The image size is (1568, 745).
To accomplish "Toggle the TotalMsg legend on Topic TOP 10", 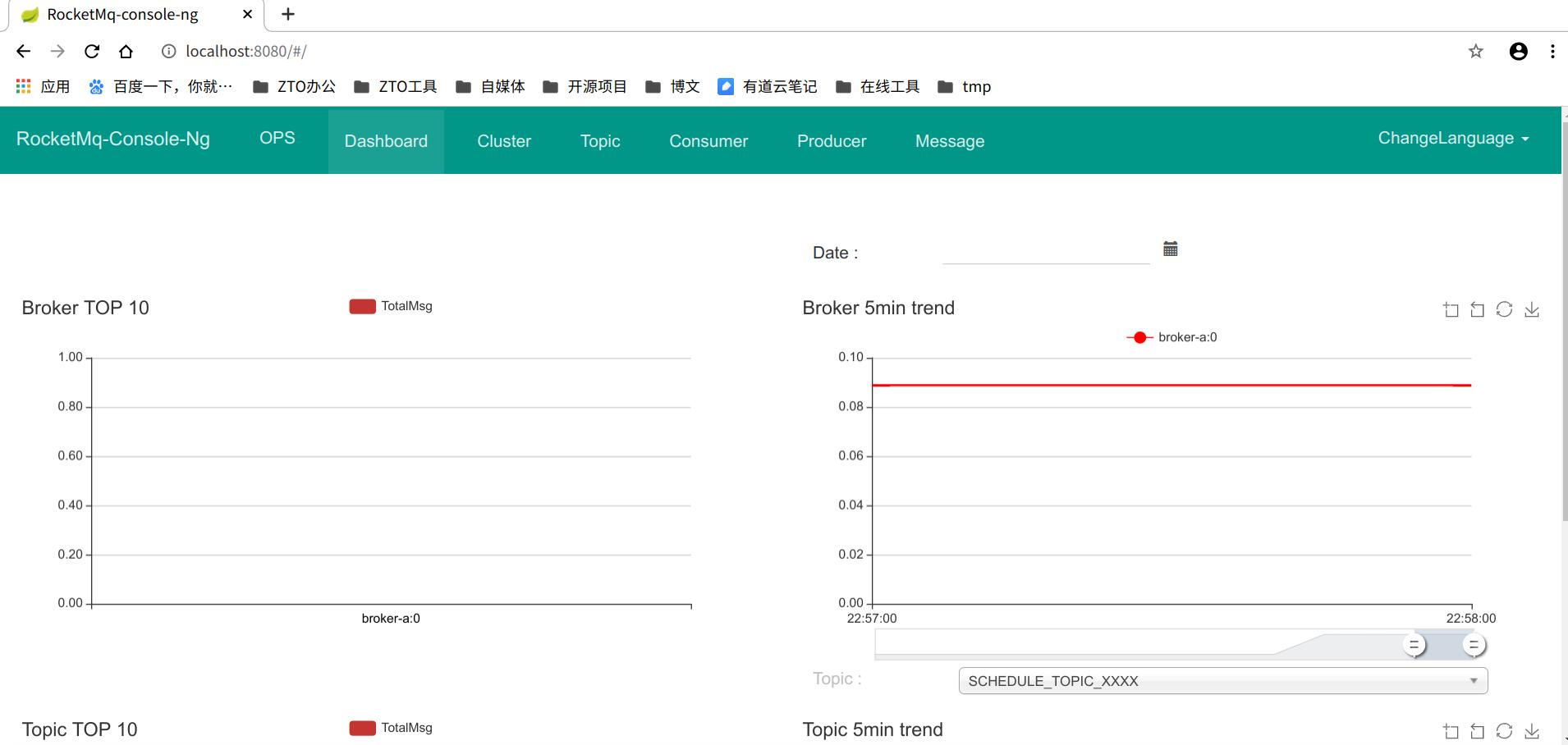I will 391,727.
